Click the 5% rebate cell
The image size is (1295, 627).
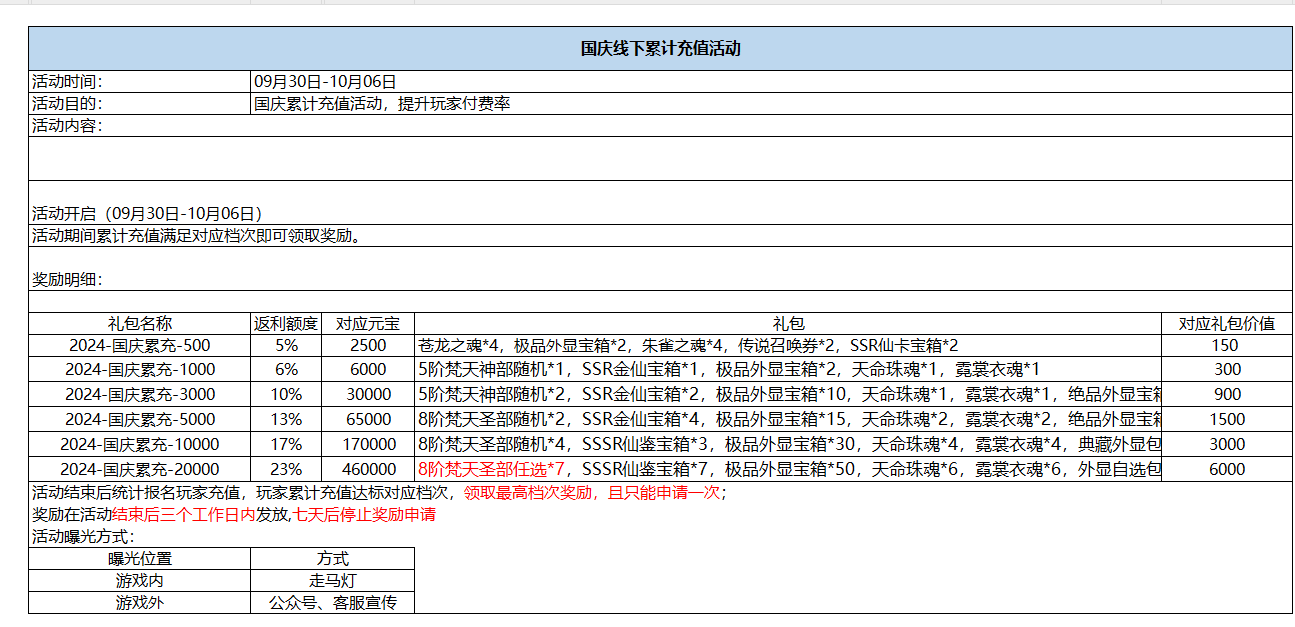coord(286,345)
